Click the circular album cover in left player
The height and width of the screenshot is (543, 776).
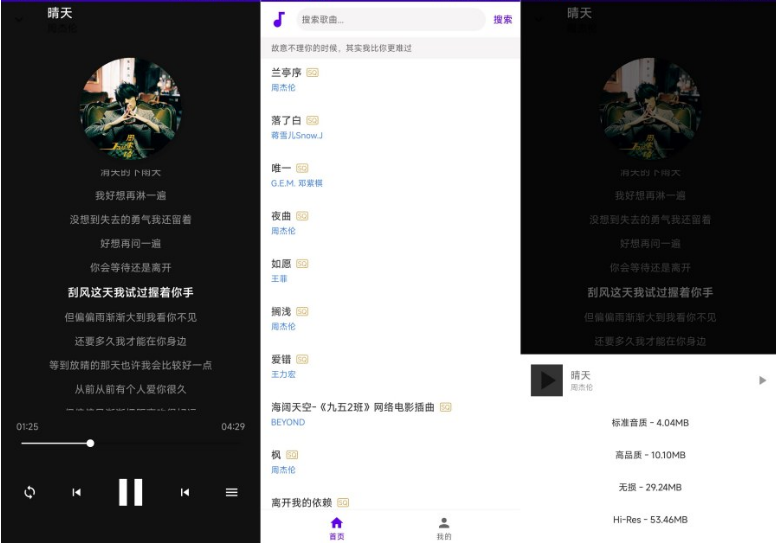(x=131, y=109)
